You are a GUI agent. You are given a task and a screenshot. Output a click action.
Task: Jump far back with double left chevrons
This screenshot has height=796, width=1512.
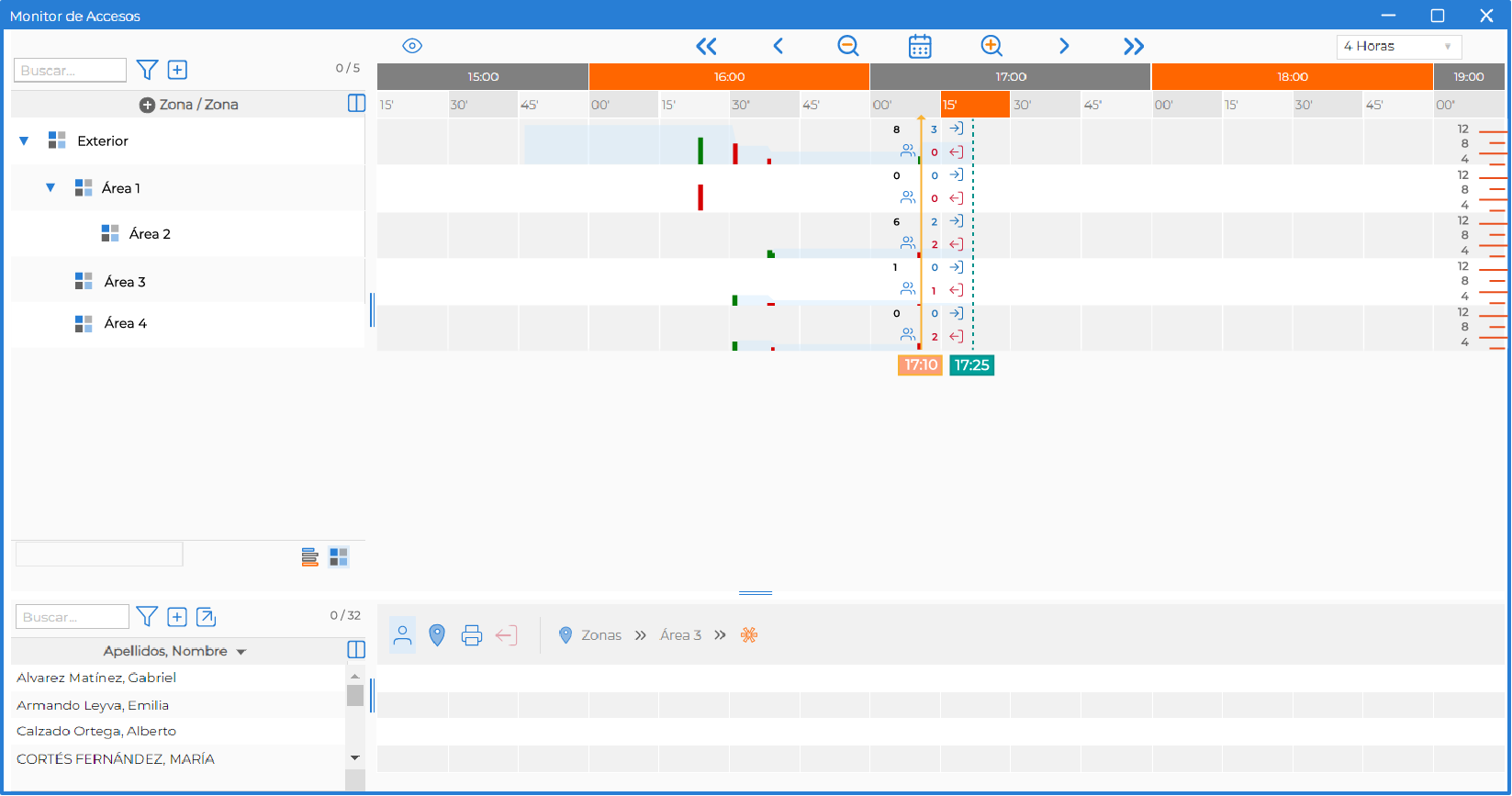click(706, 46)
